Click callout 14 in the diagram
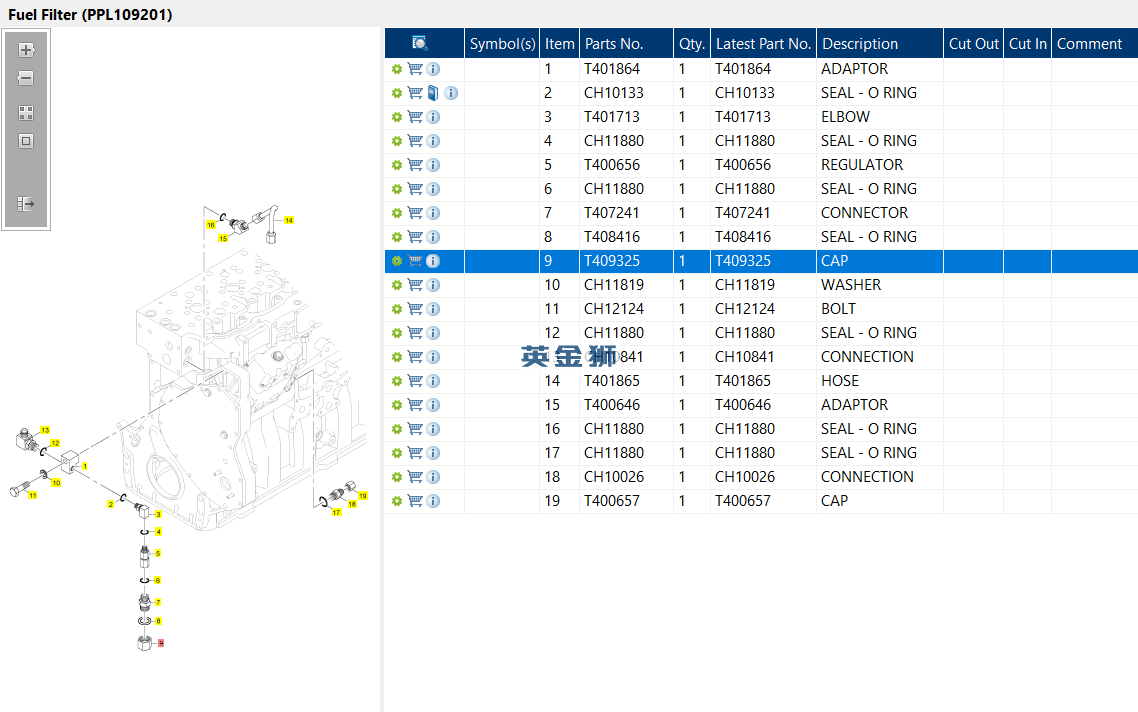This screenshot has height=712, width=1138. (x=289, y=220)
